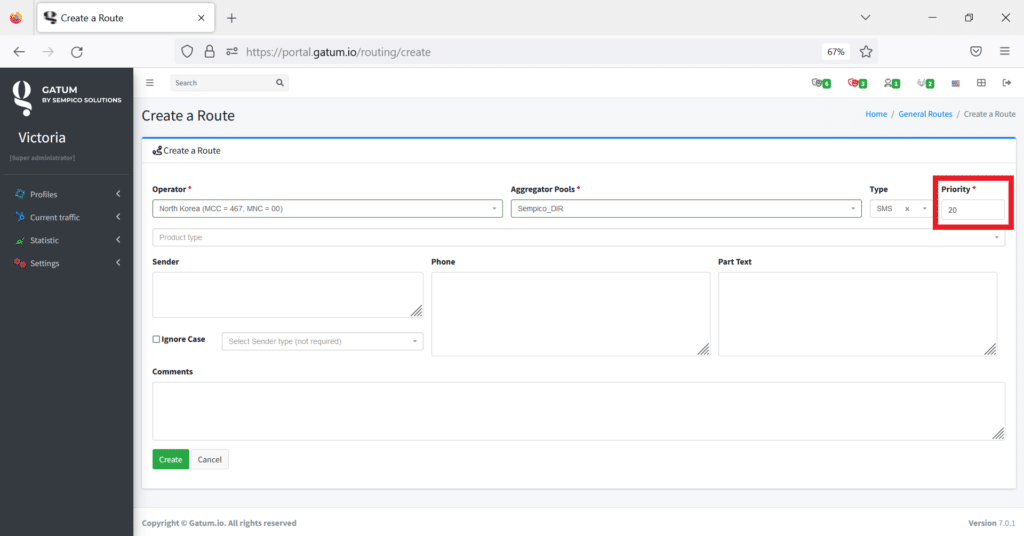Viewport: 1024px width, 536px height.
Task: Enable the Ignore Case checkbox
Action: [x=156, y=339]
